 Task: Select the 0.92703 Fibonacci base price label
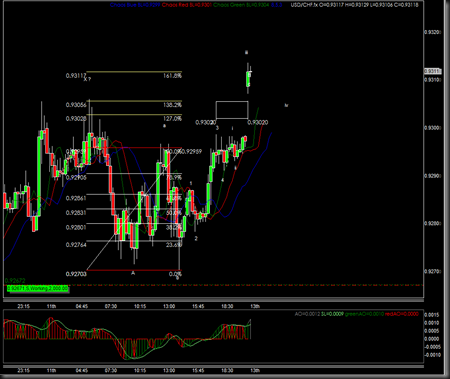(x=76, y=274)
